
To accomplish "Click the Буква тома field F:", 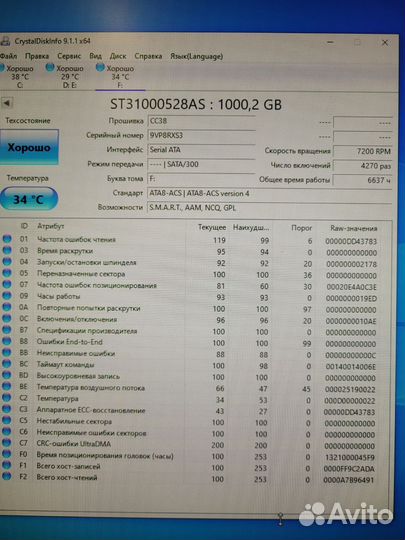I will pos(201,179).
